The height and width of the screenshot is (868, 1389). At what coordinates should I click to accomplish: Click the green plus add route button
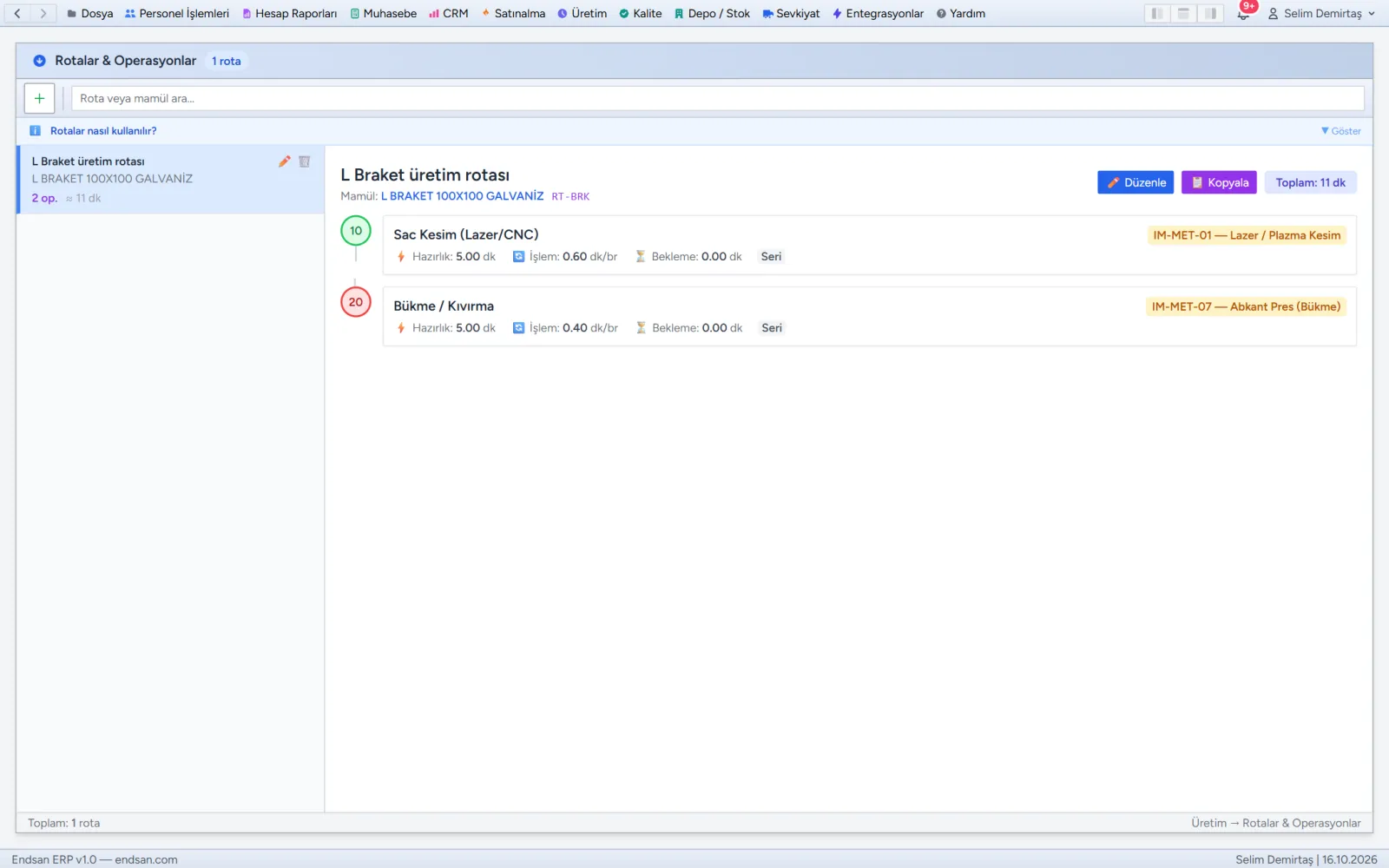(x=39, y=98)
